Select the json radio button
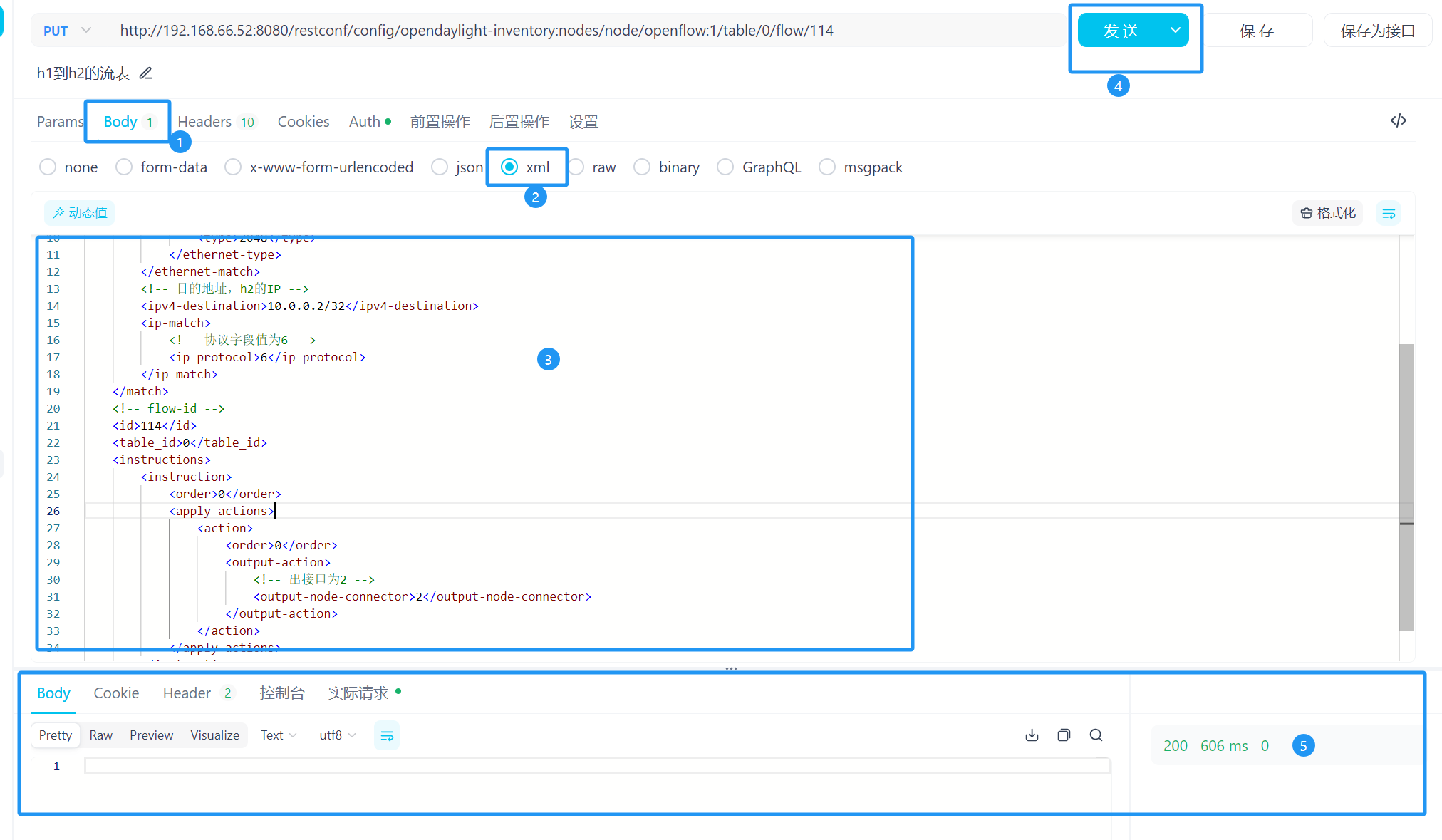This screenshot has height=840, width=1442. [x=442, y=167]
